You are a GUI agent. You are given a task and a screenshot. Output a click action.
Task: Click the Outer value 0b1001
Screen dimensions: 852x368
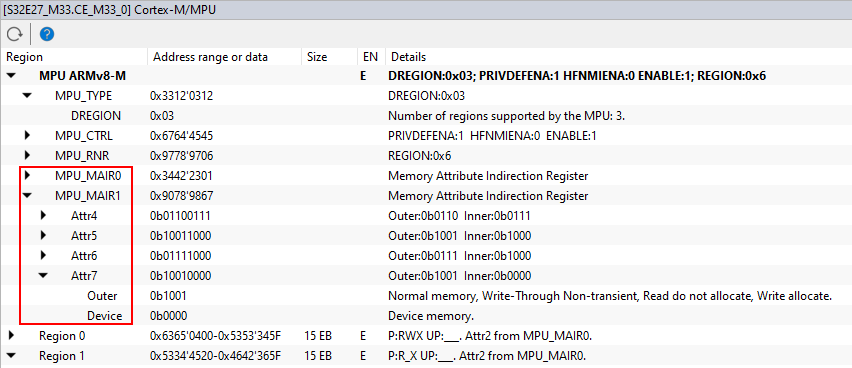point(168,296)
